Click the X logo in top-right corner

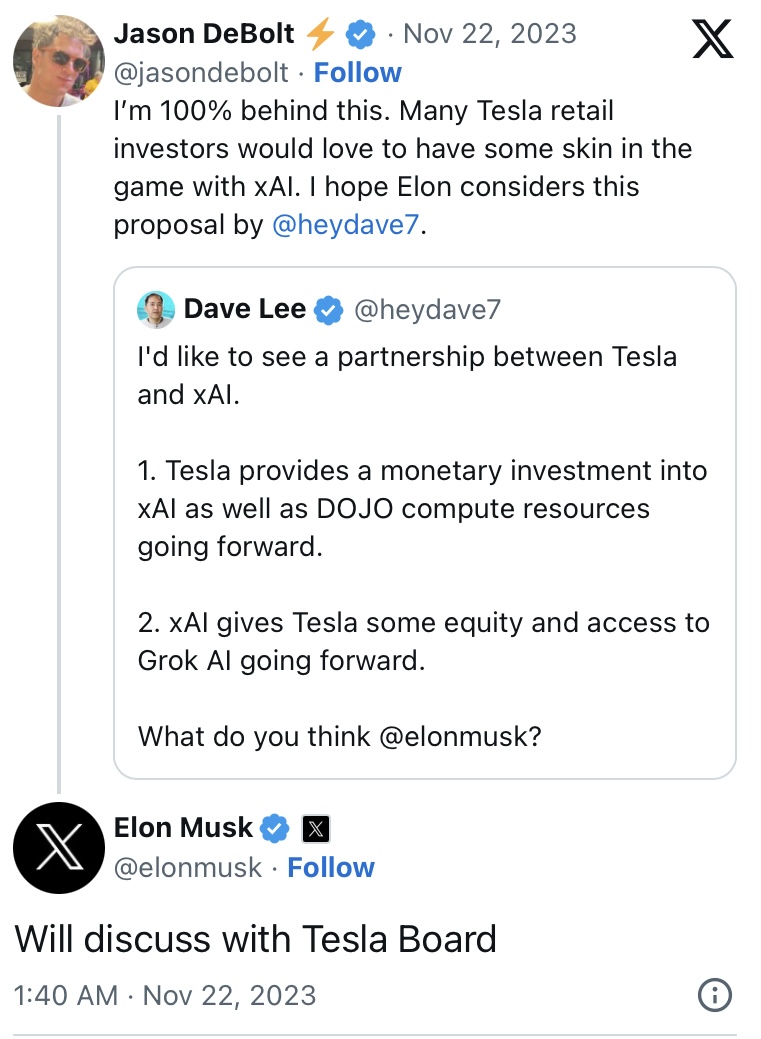click(712, 39)
